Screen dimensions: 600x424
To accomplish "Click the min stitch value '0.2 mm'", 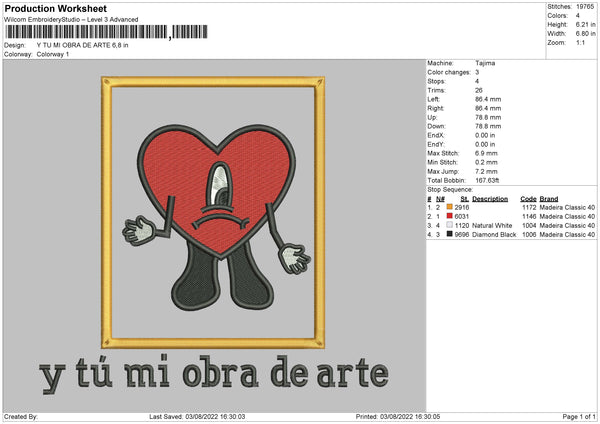I will [x=486, y=162].
